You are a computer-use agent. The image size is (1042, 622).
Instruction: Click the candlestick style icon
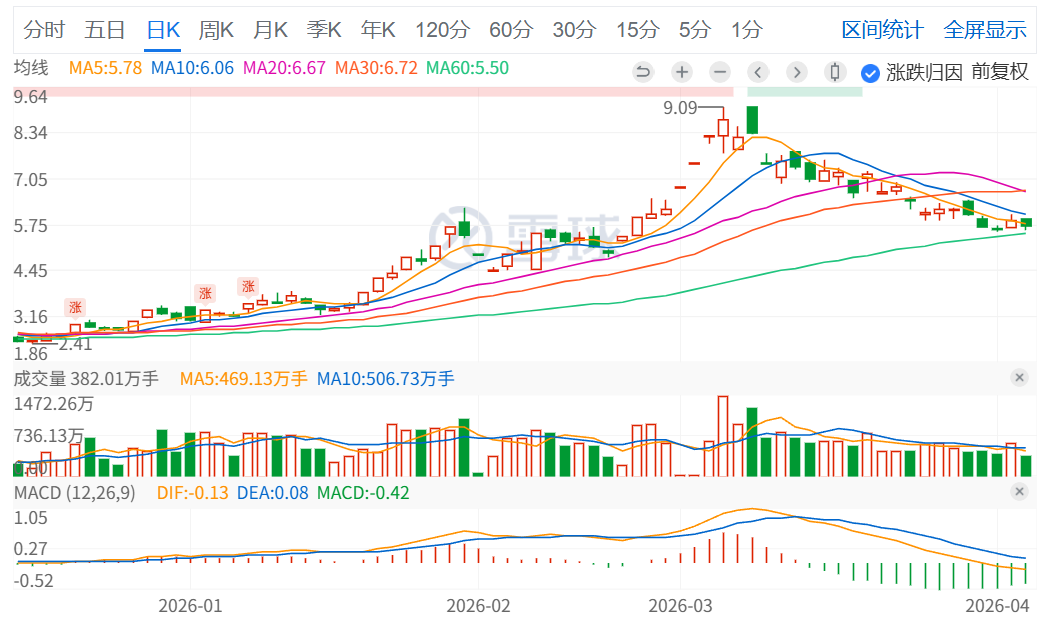[834, 72]
